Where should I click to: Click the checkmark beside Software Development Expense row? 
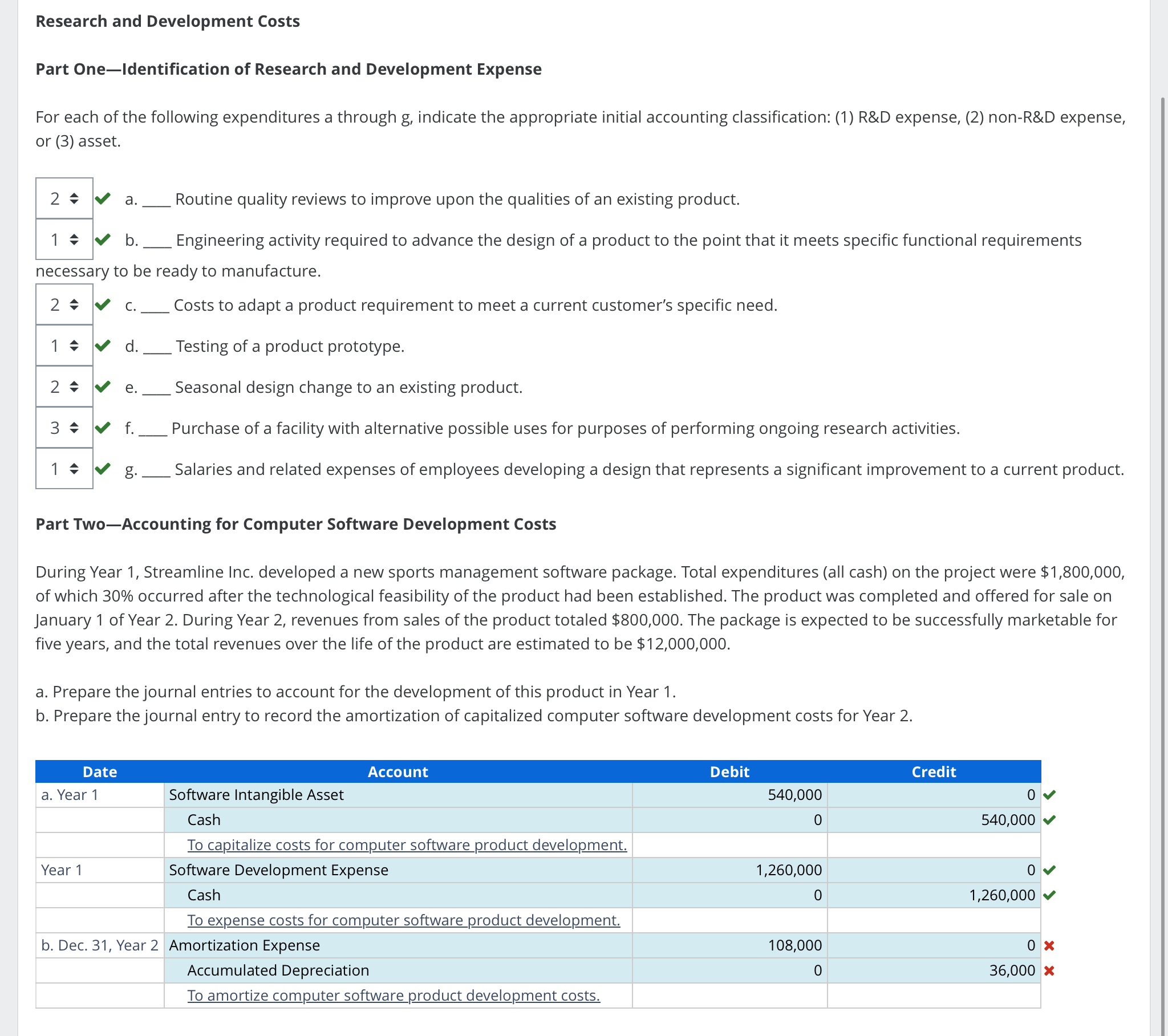1049,870
